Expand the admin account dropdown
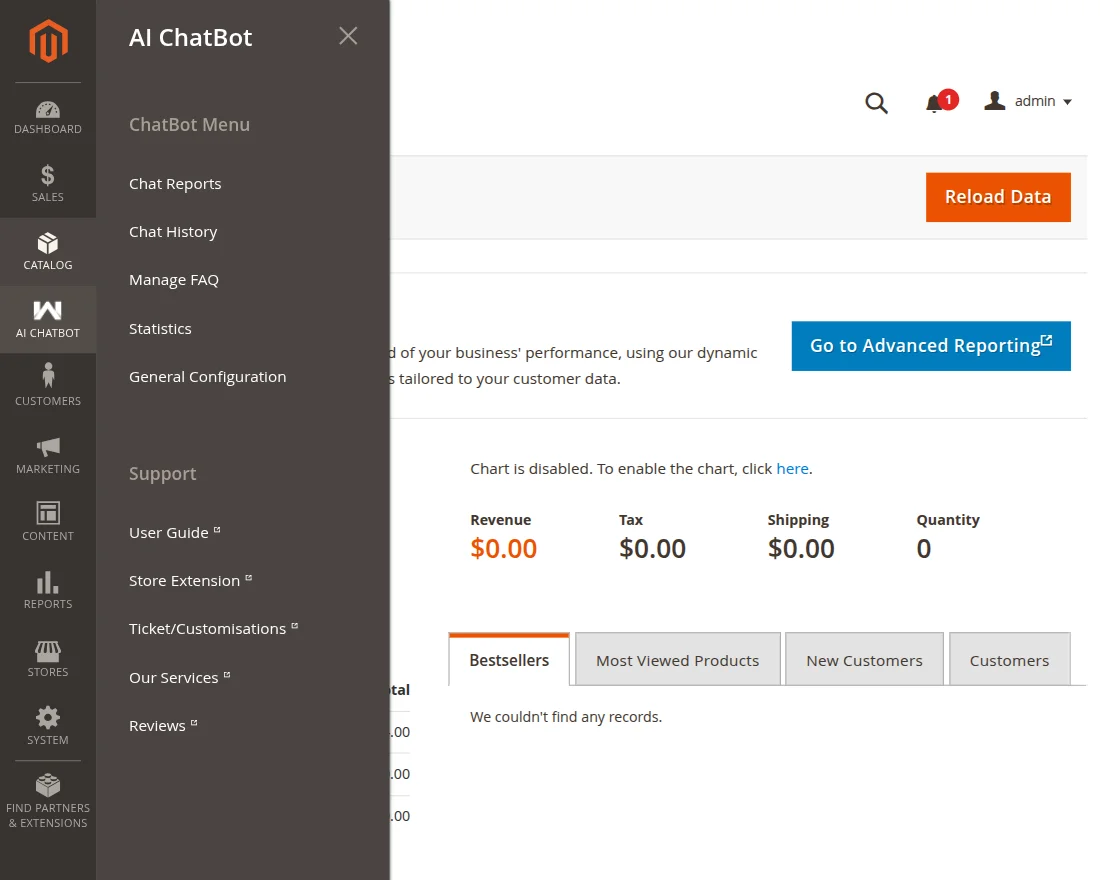This screenshot has height=880, width=1120. pos(1029,101)
